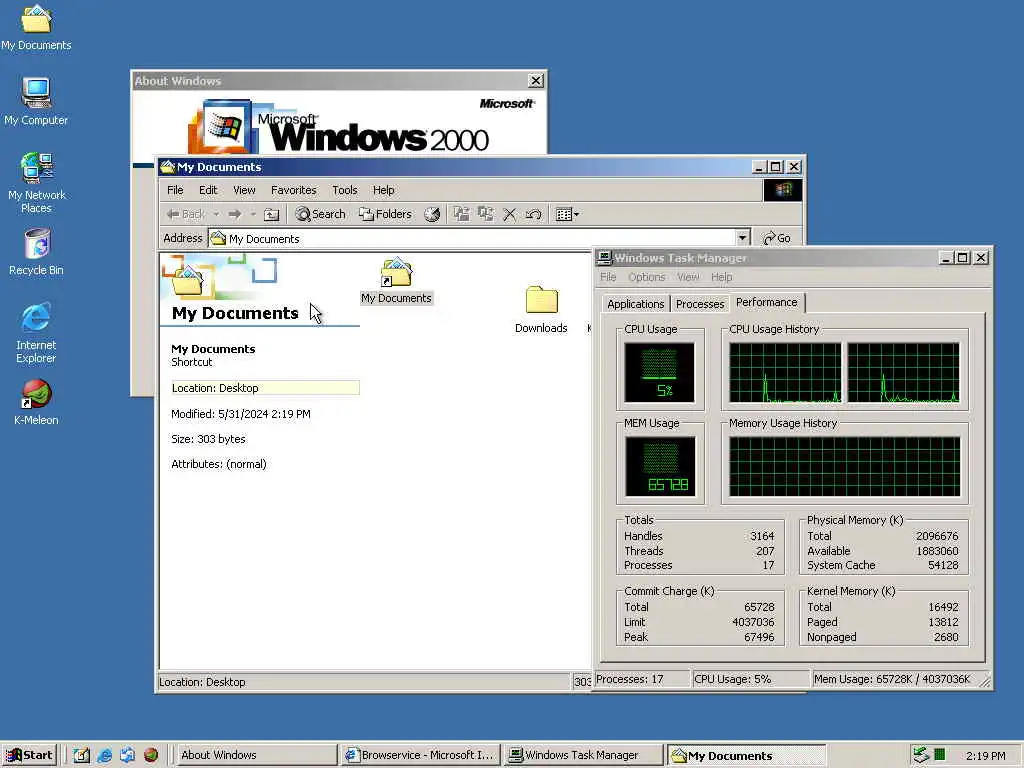This screenshot has width=1024, height=768.
Task: Expand the Views dropdown arrow
Action: 576,214
